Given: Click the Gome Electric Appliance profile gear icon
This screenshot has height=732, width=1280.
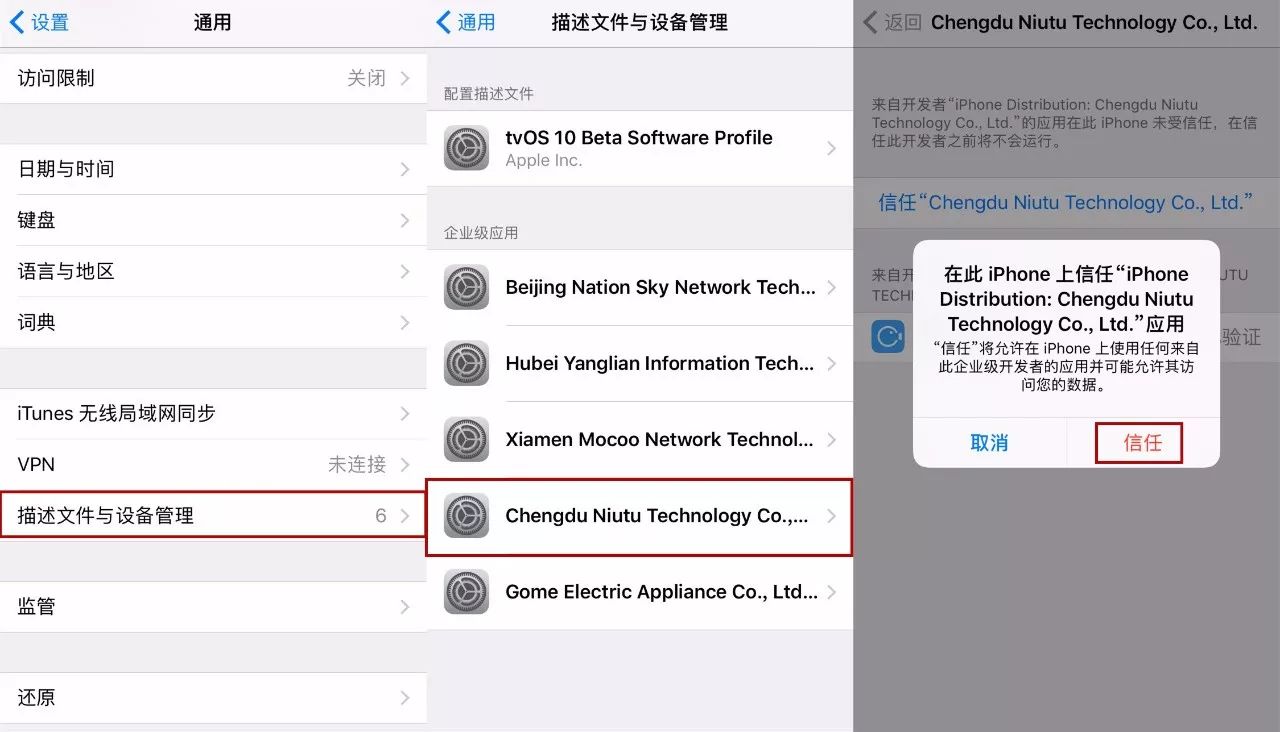Looking at the screenshot, I should coord(465,592).
